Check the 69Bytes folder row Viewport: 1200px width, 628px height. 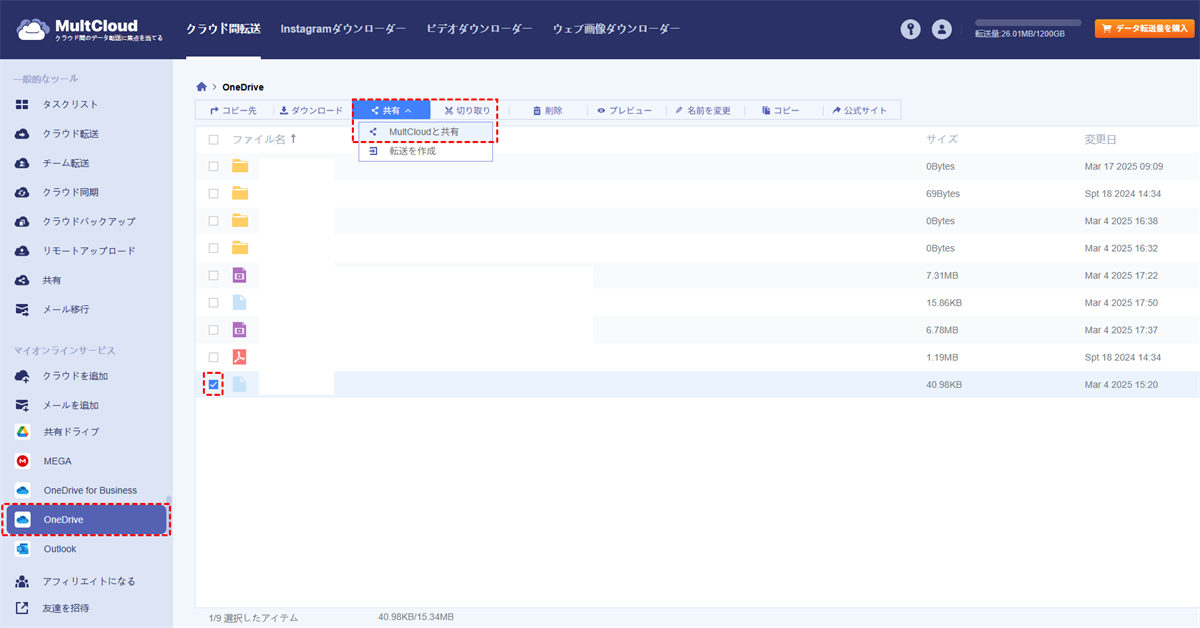[x=213, y=193]
